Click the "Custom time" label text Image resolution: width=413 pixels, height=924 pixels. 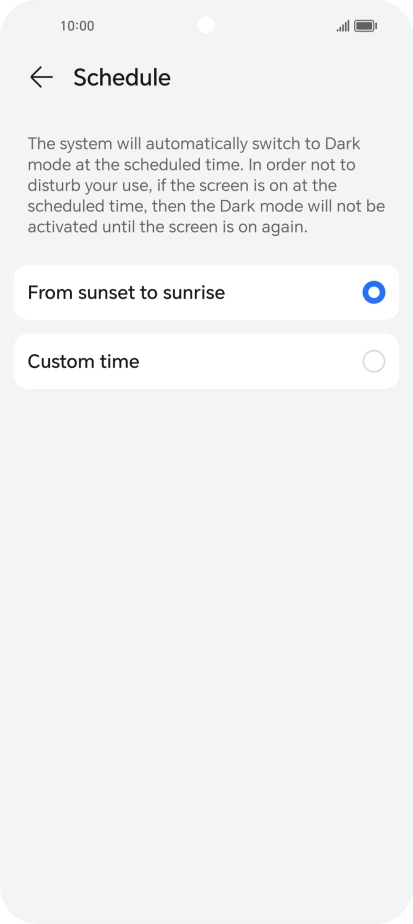[84, 361]
